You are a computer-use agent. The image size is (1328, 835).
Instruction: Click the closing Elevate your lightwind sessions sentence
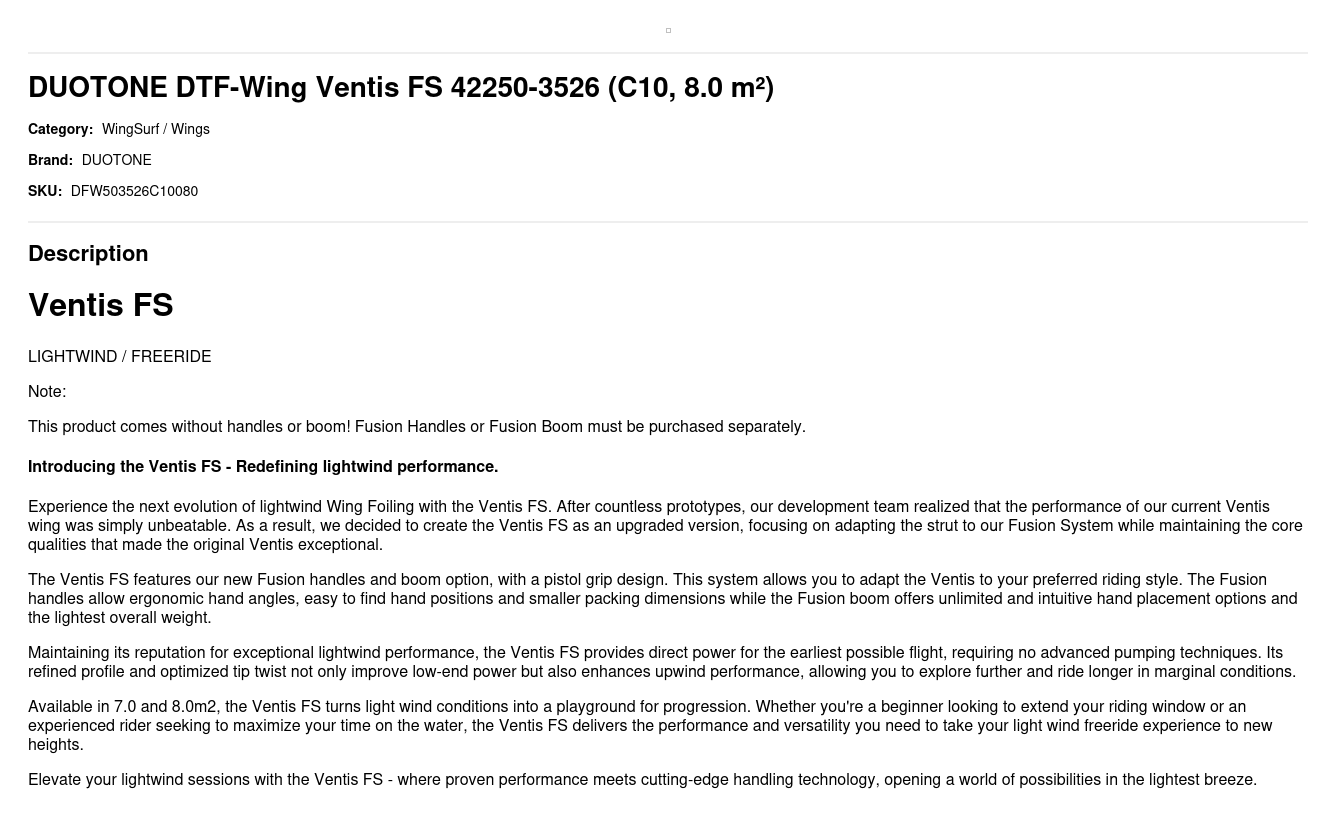point(642,779)
